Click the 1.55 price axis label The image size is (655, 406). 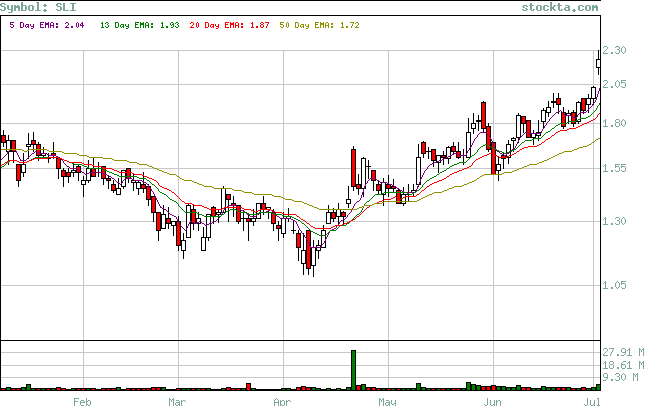pyautogui.click(x=614, y=168)
